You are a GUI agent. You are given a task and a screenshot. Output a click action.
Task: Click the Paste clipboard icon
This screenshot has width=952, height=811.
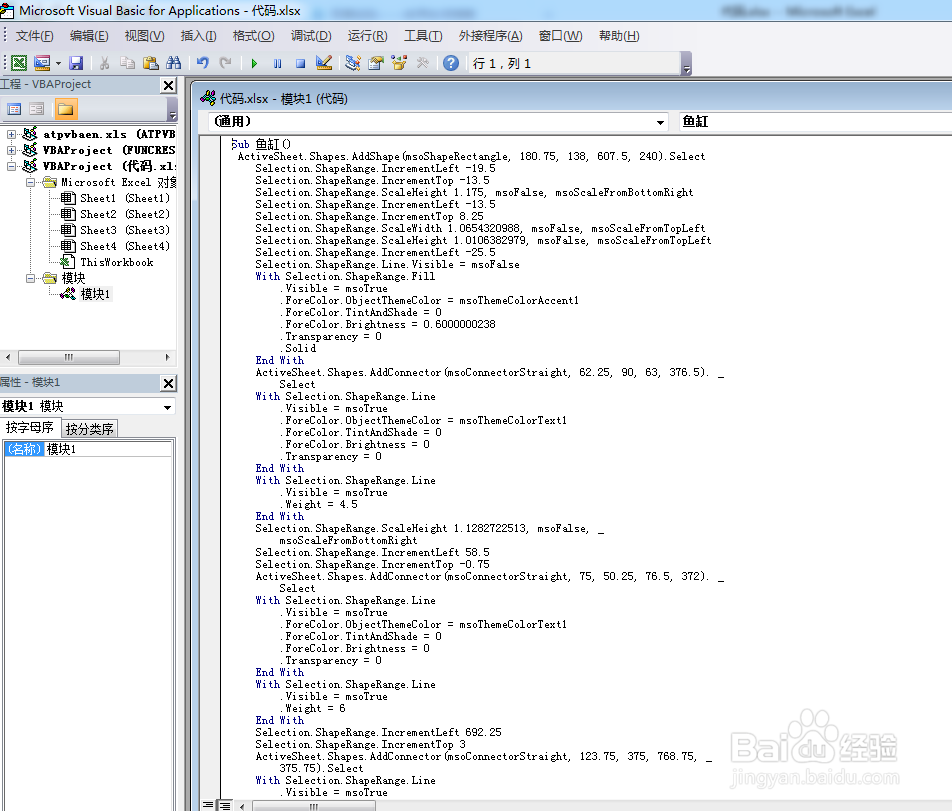(151, 63)
